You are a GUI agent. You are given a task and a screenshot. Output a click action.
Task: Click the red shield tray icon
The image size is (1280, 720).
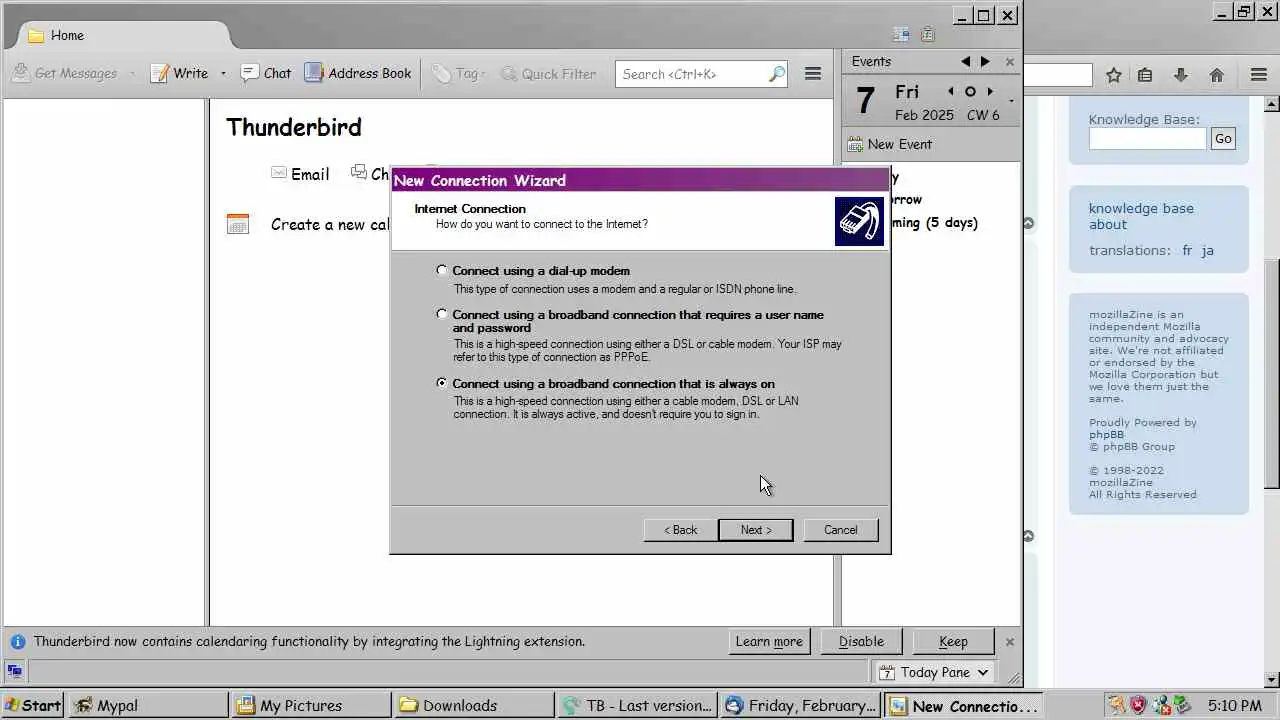(1138, 705)
